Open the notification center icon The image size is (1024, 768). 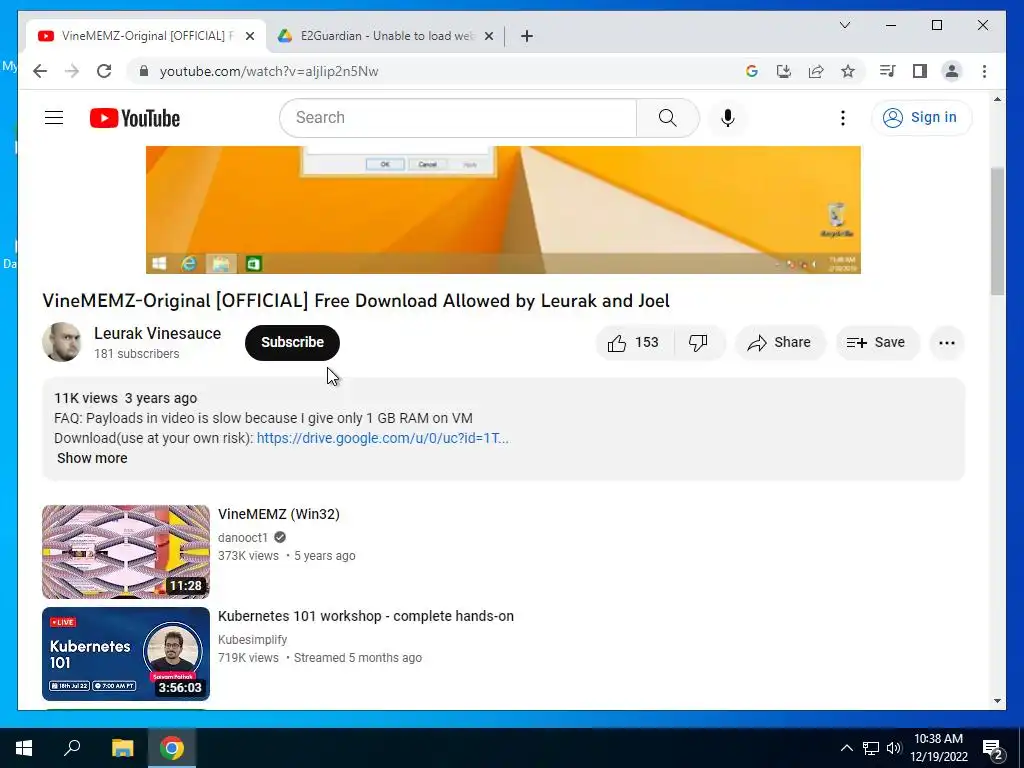[x=993, y=749]
